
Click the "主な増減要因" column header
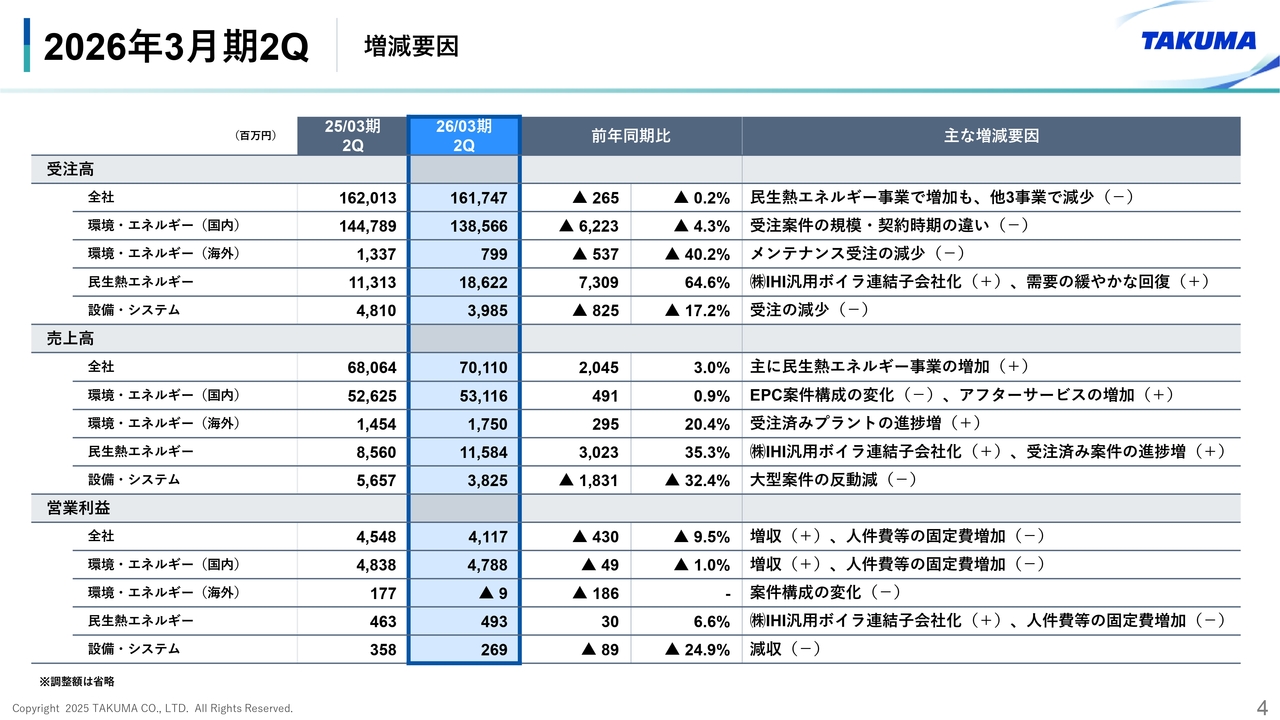pyautogui.click(x=990, y=136)
